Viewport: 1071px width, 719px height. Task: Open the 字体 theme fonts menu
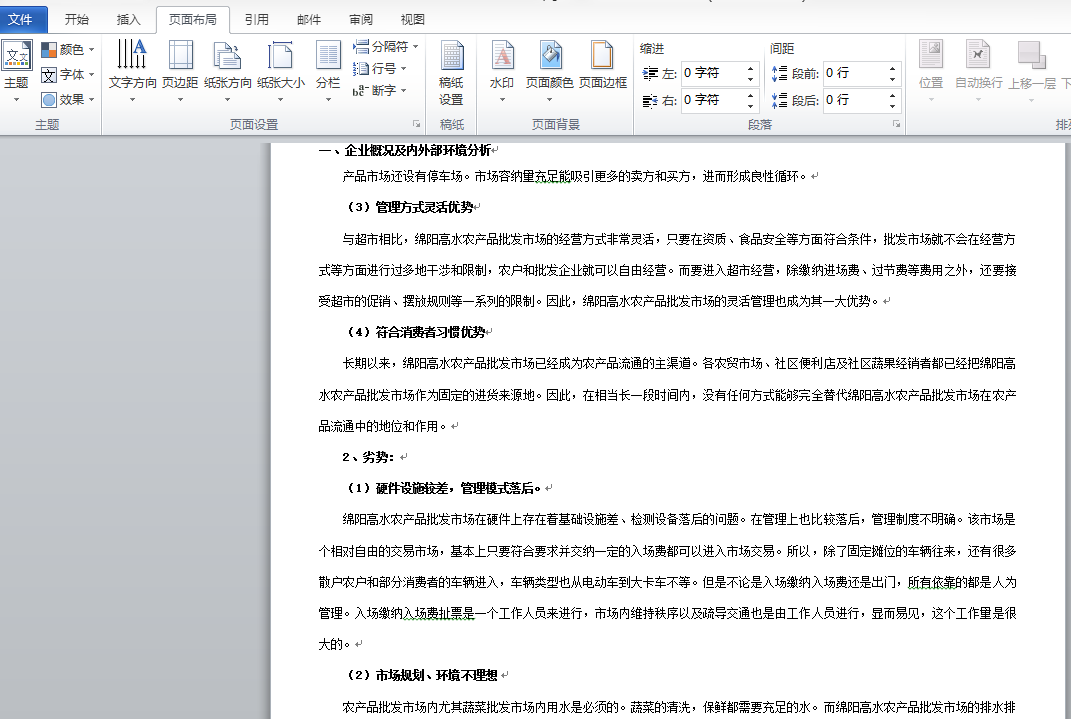(x=68, y=74)
